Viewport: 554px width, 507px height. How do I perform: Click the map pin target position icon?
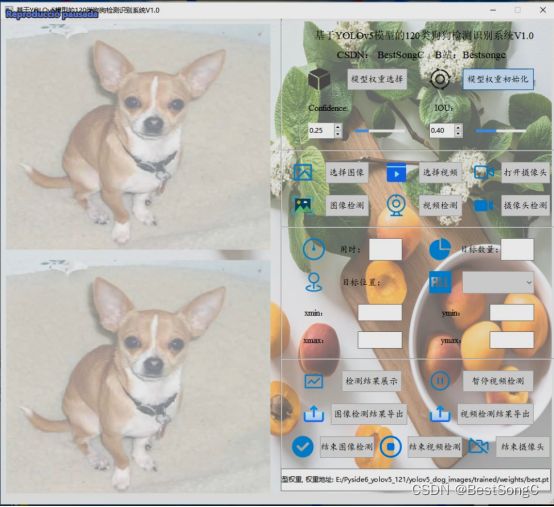tap(314, 282)
